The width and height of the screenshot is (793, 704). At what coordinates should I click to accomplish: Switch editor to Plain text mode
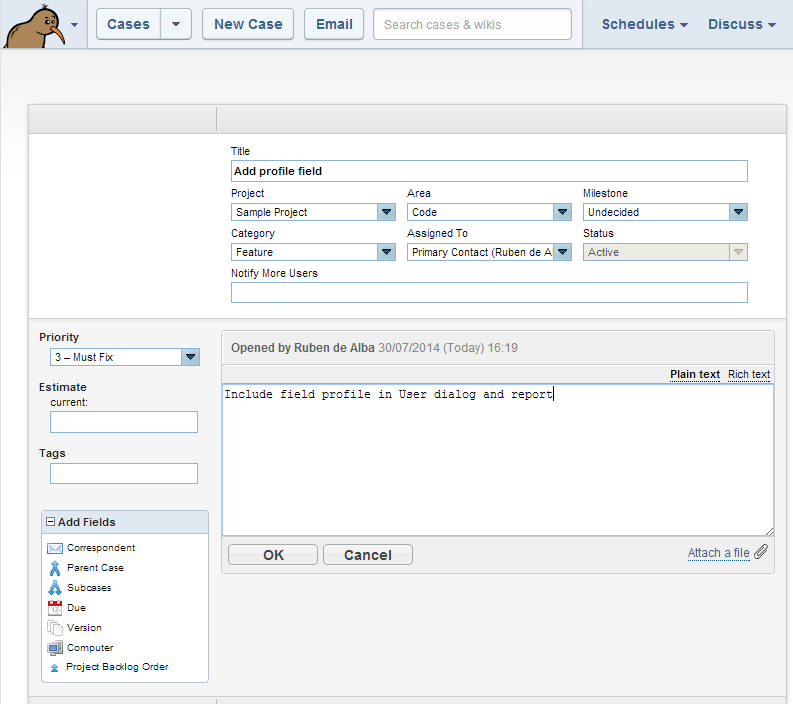694,374
